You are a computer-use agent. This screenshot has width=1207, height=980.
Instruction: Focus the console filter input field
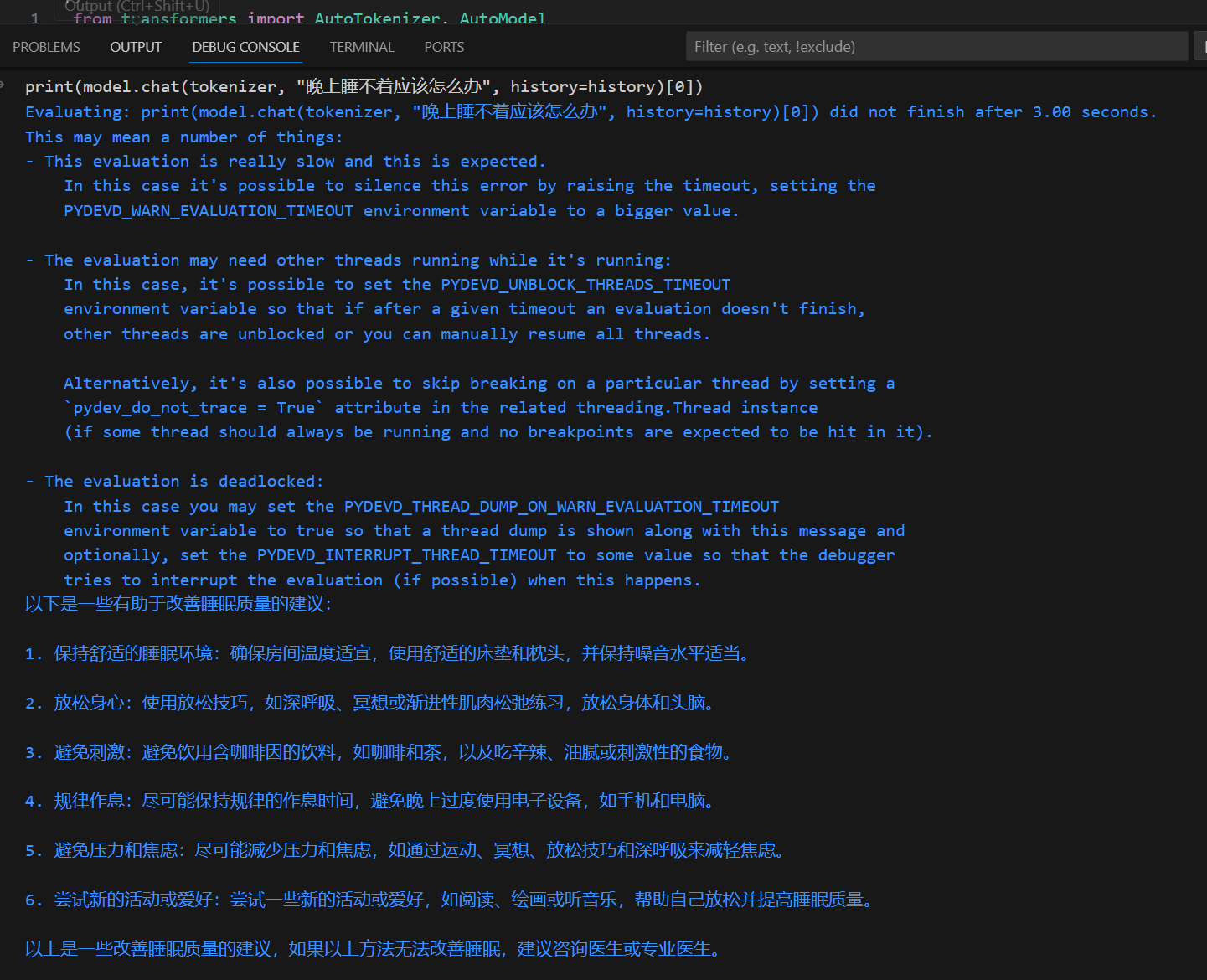coord(936,46)
